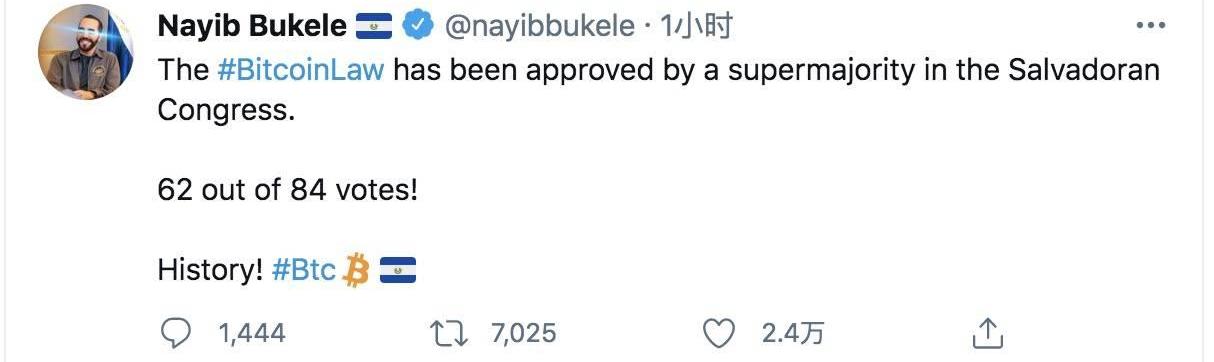This screenshot has height=362, width=1214.
Task: Visit the @nayibbukele handle
Action: [x=538, y=27]
